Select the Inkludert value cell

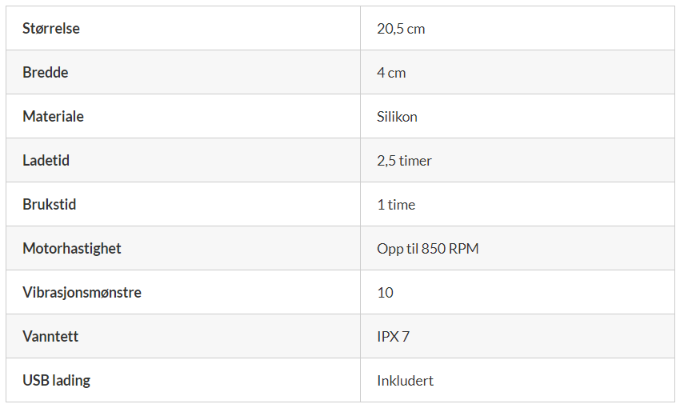(405, 380)
